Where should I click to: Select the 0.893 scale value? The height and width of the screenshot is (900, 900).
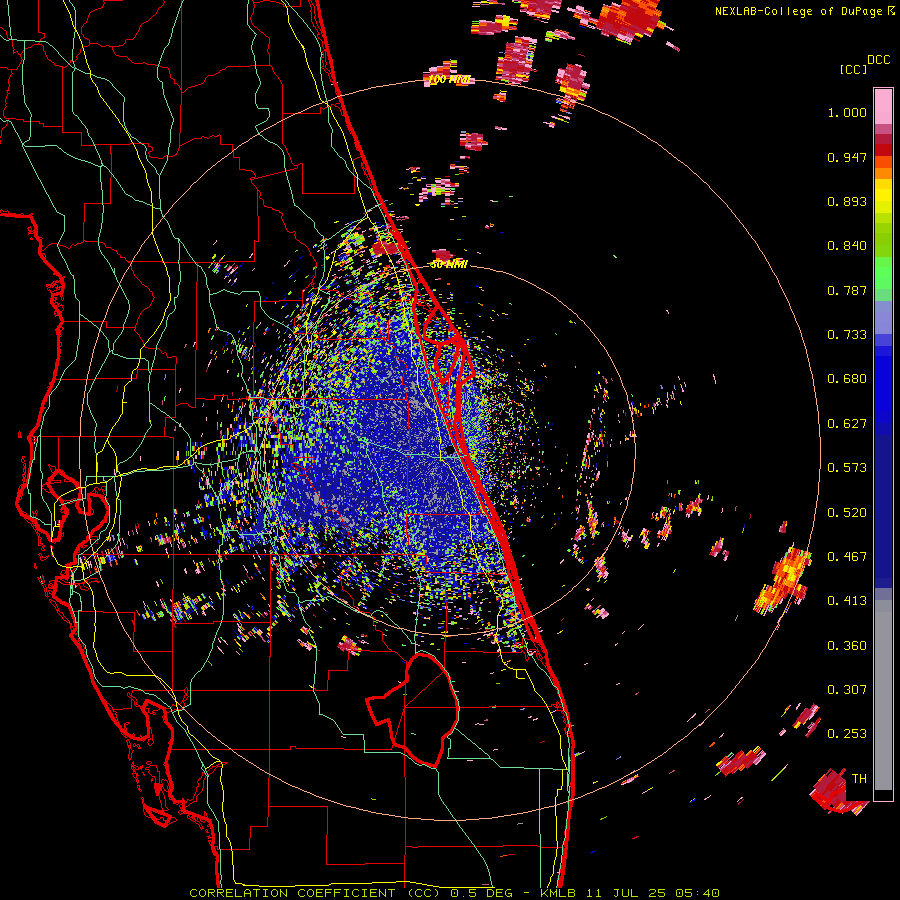click(x=847, y=201)
